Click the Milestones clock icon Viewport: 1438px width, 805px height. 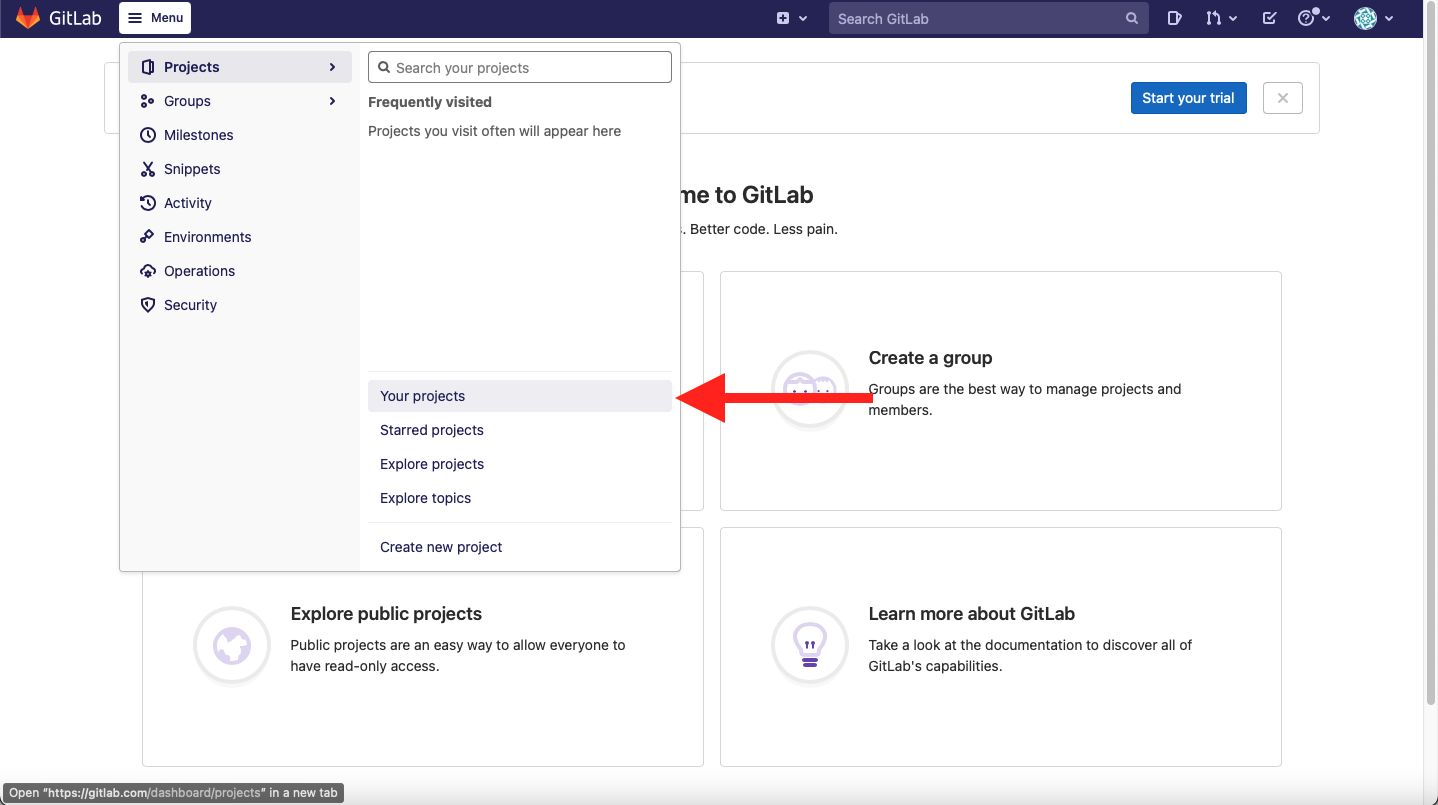pos(148,135)
